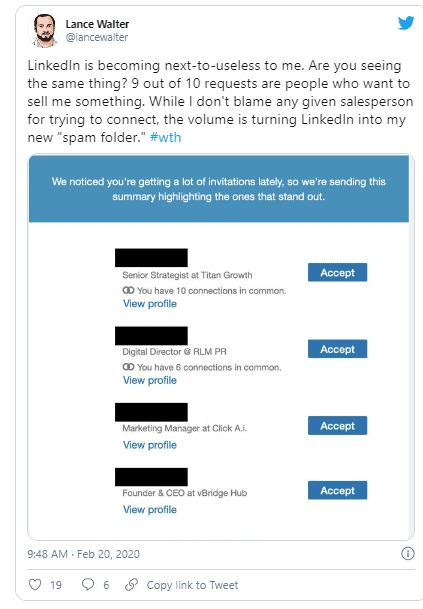Open tweet info circle icon
The width and height of the screenshot is (423, 609).
click(x=407, y=553)
